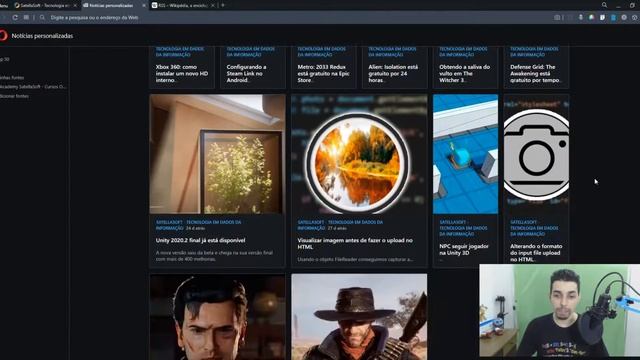Click headline Visualizar imagem antes de fazer upload
This screenshot has width=640, height=360.
[x=355, y=244]
